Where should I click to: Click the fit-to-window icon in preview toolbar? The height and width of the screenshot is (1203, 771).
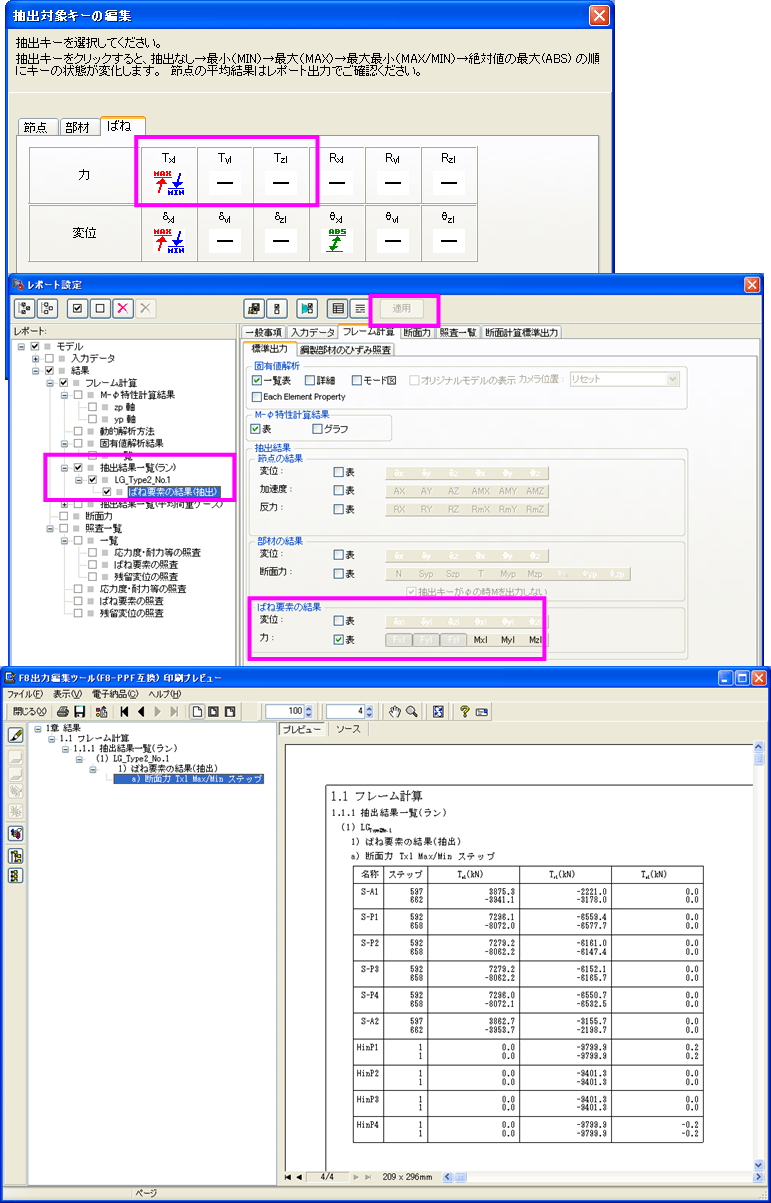(438, 711)
